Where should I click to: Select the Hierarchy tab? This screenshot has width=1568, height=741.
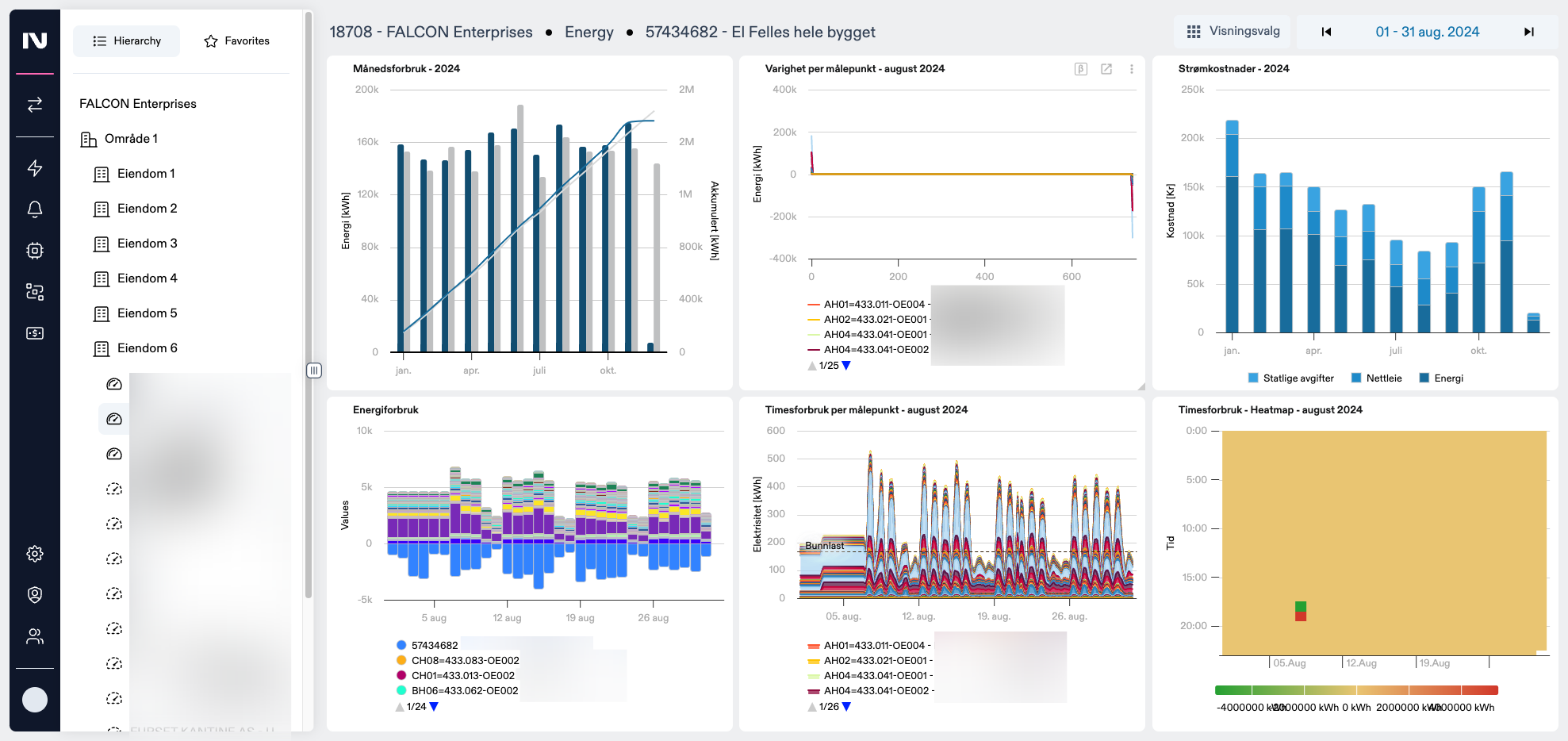click(x=127, y=41)
